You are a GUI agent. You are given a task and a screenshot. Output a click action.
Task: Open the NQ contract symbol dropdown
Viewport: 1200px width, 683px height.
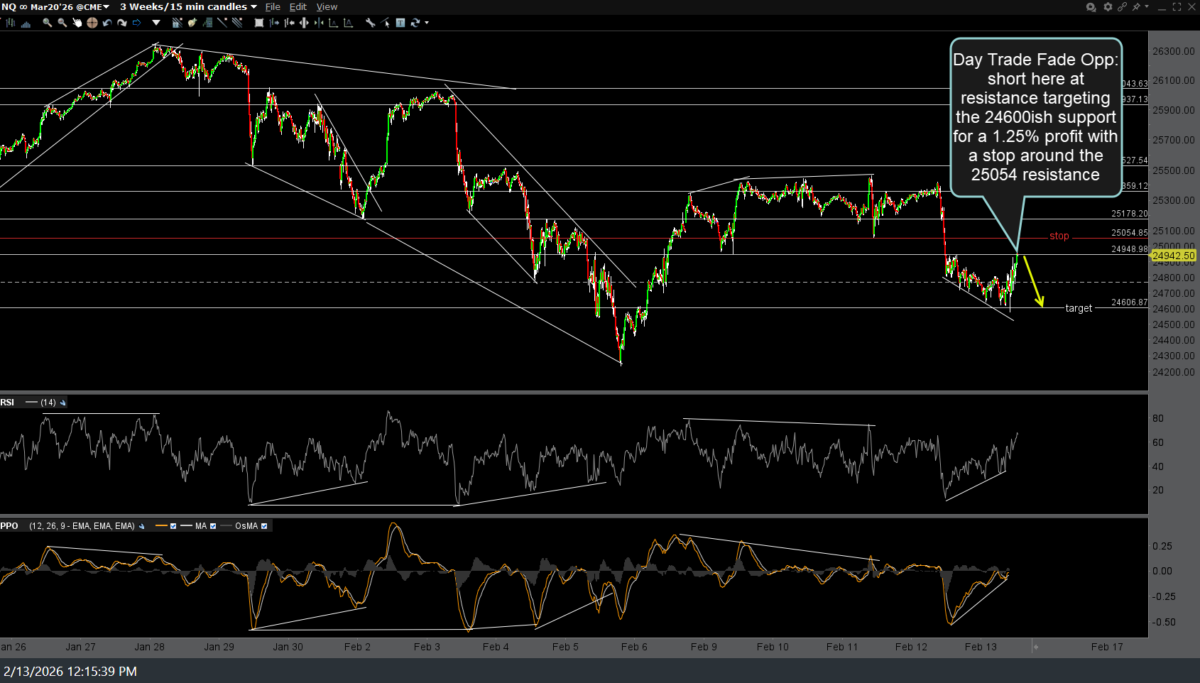(x=107, y=7)
